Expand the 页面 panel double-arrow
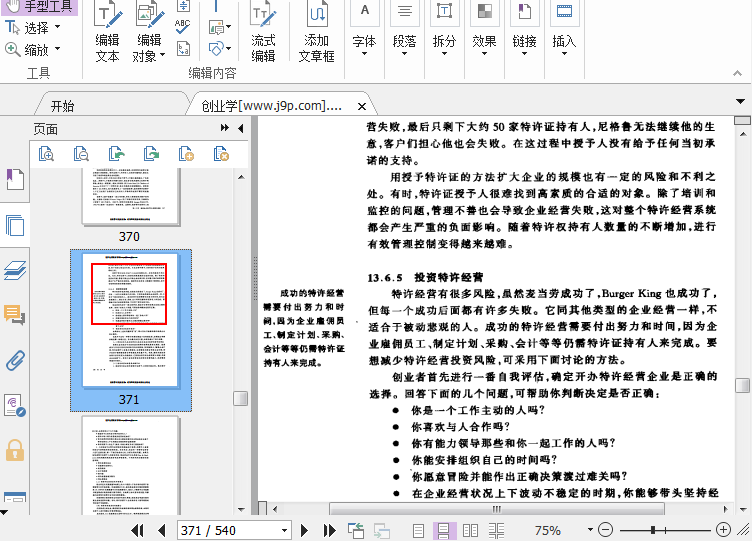 [224, 128]
